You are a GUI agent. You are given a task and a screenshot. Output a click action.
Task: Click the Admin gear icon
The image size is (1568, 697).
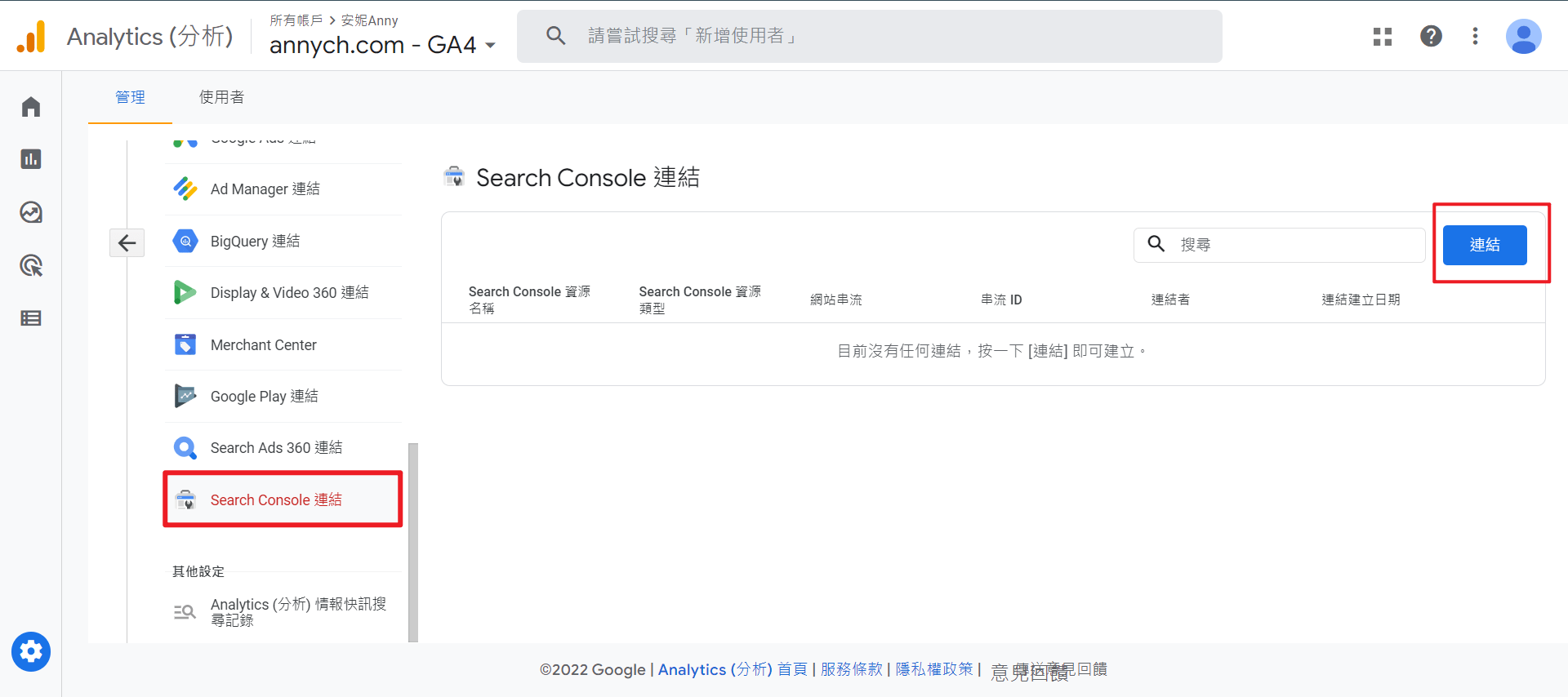[31, 651]
